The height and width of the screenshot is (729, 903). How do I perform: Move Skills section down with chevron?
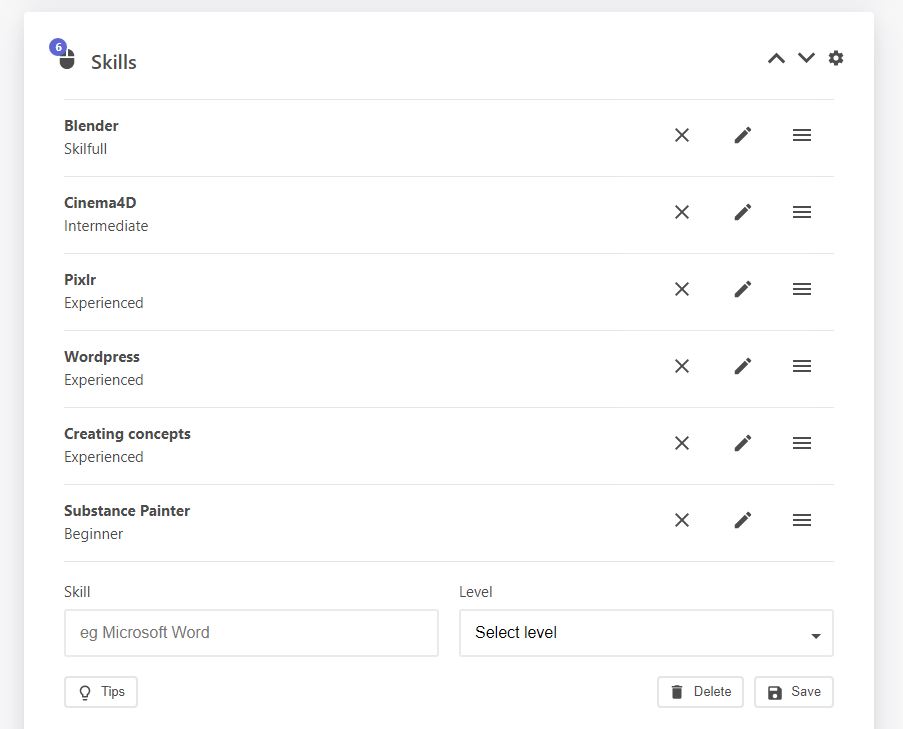(x=806, y=58)
